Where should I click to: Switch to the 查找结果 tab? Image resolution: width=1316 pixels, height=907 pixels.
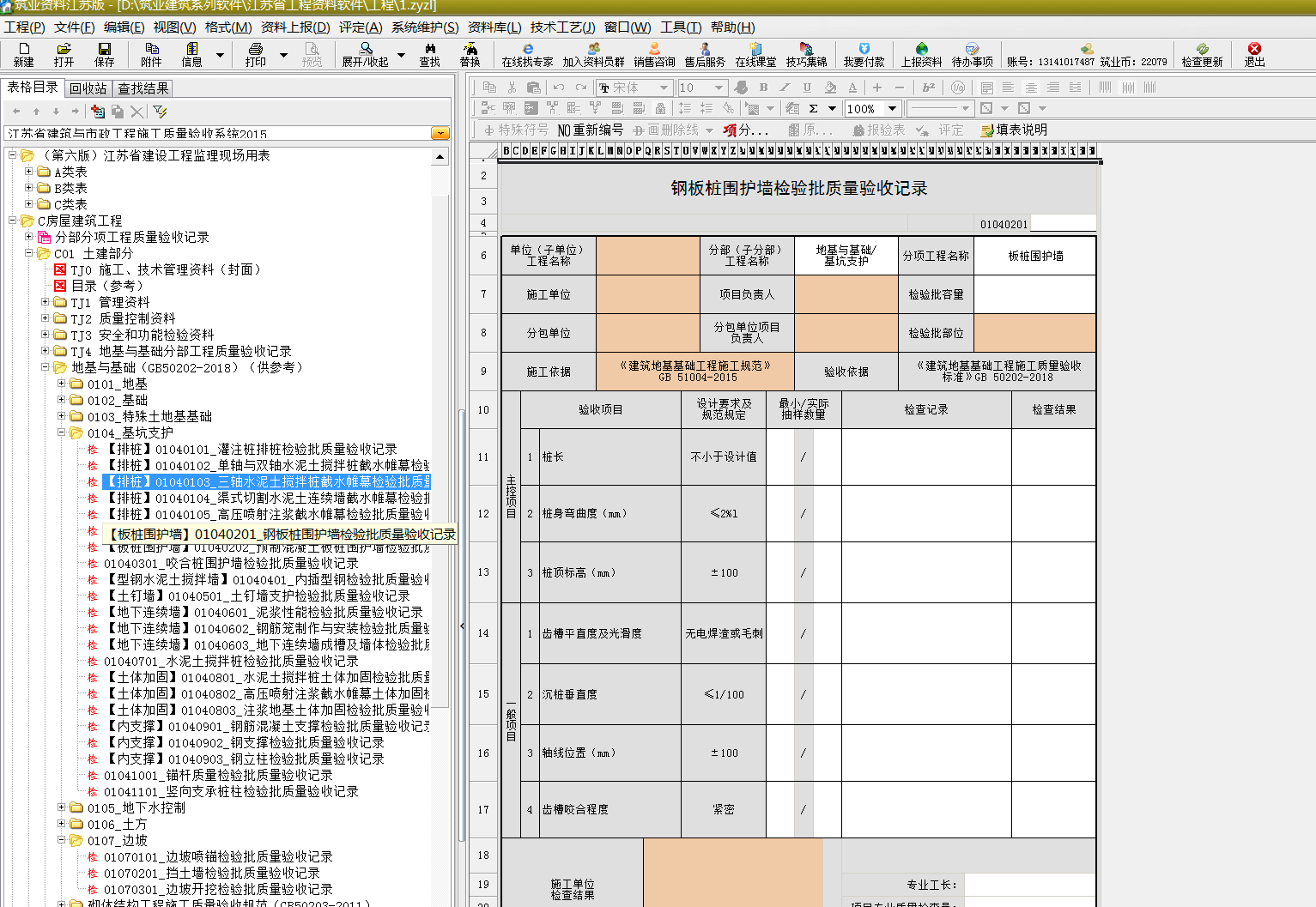coord(143,88)
